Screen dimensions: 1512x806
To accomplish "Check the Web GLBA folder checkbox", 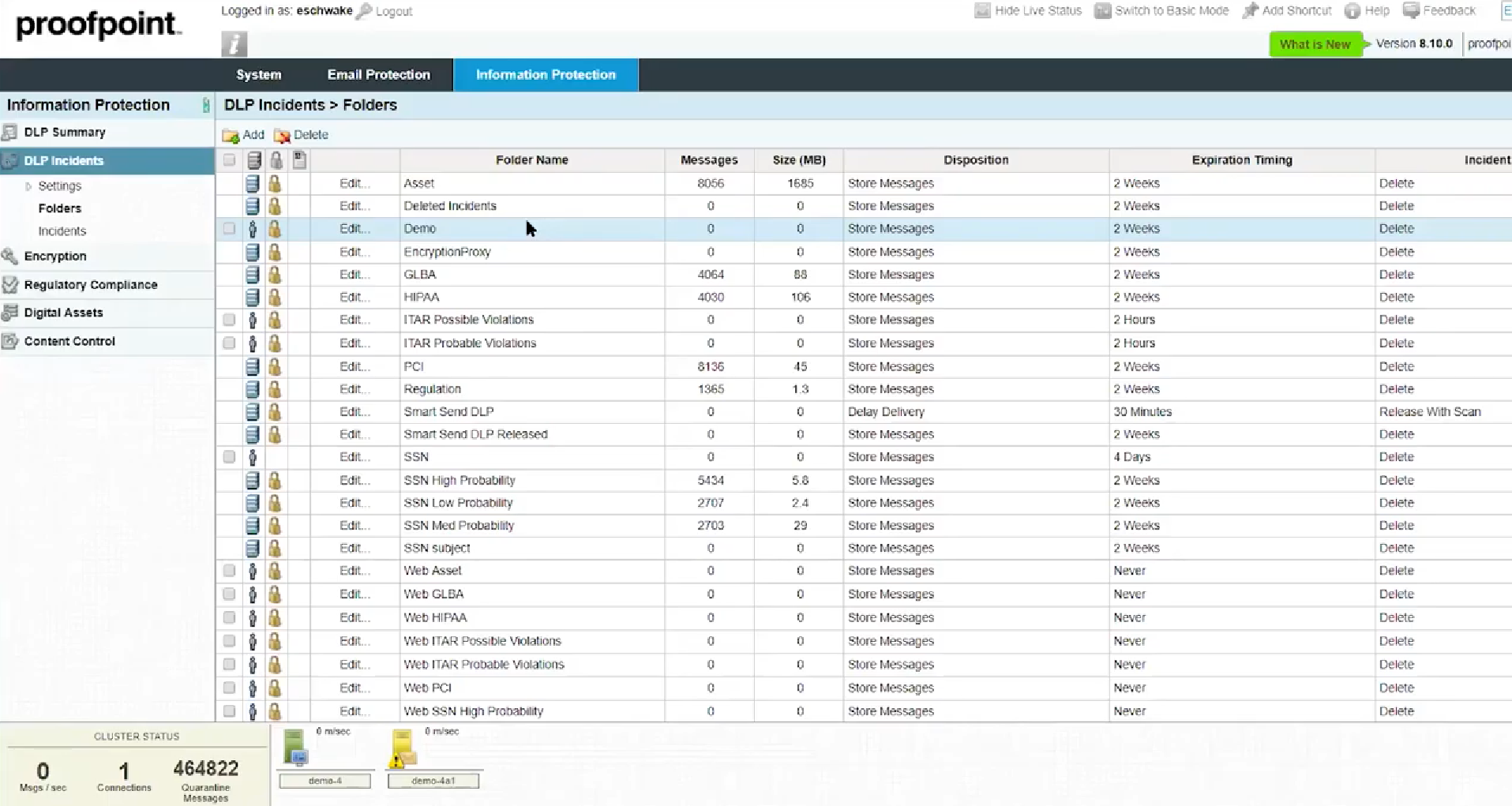I will 229,594.
